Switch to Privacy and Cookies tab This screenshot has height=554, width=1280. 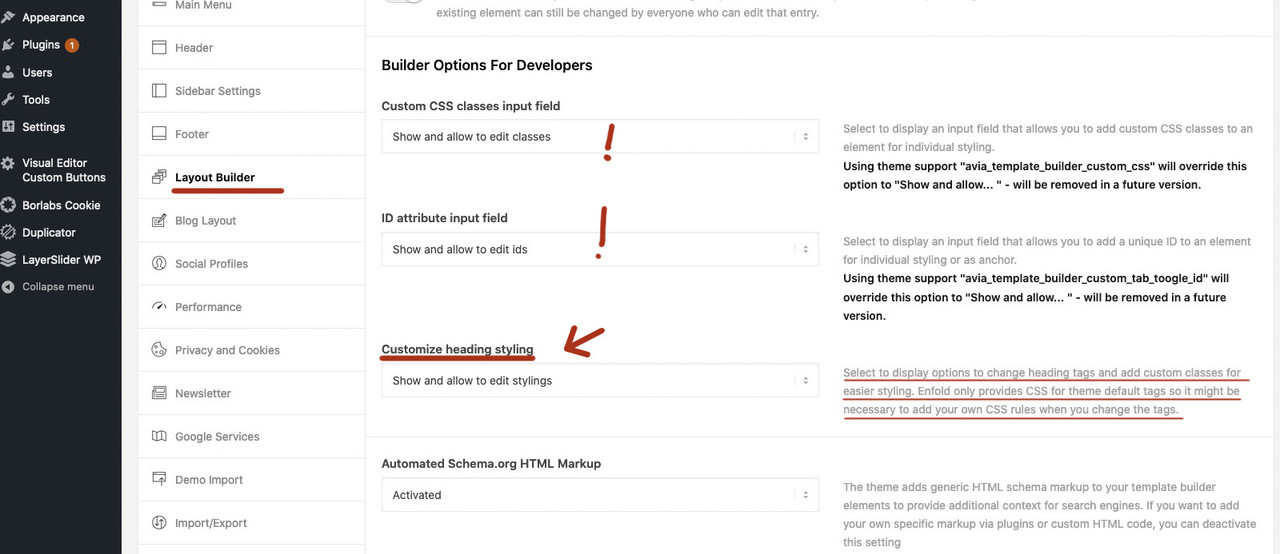[251, 349]
